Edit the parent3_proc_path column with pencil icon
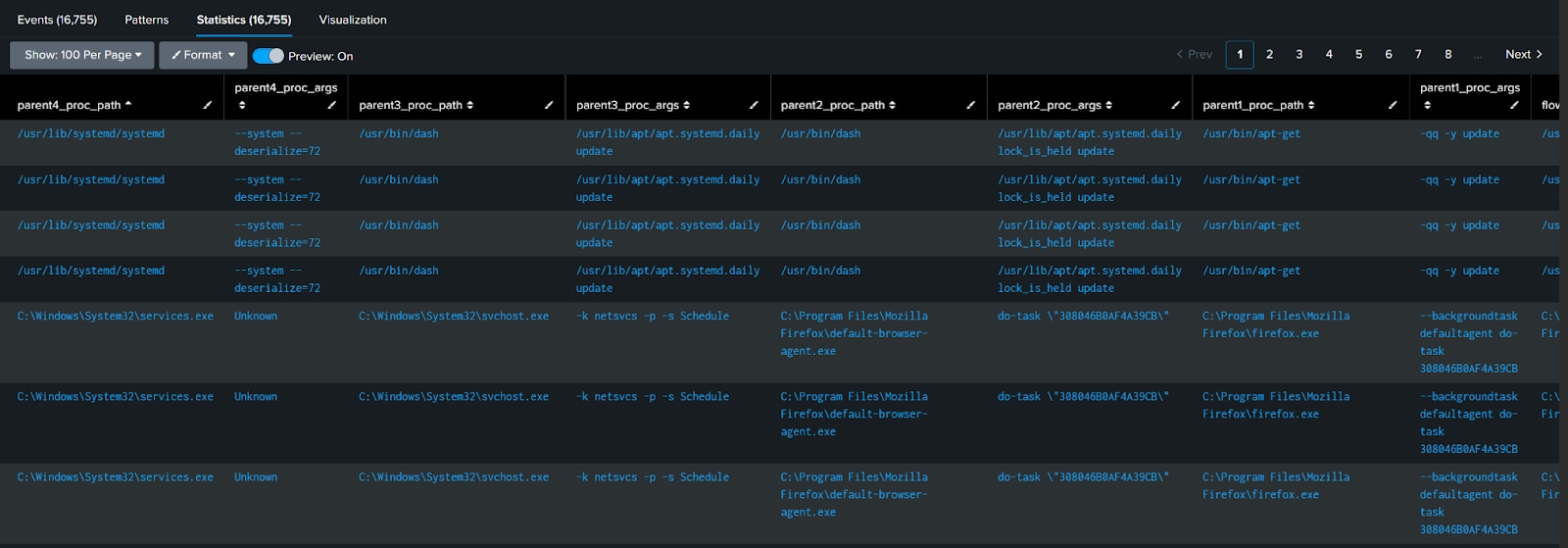Viewport: 1568px width, 548px height. 549,105
